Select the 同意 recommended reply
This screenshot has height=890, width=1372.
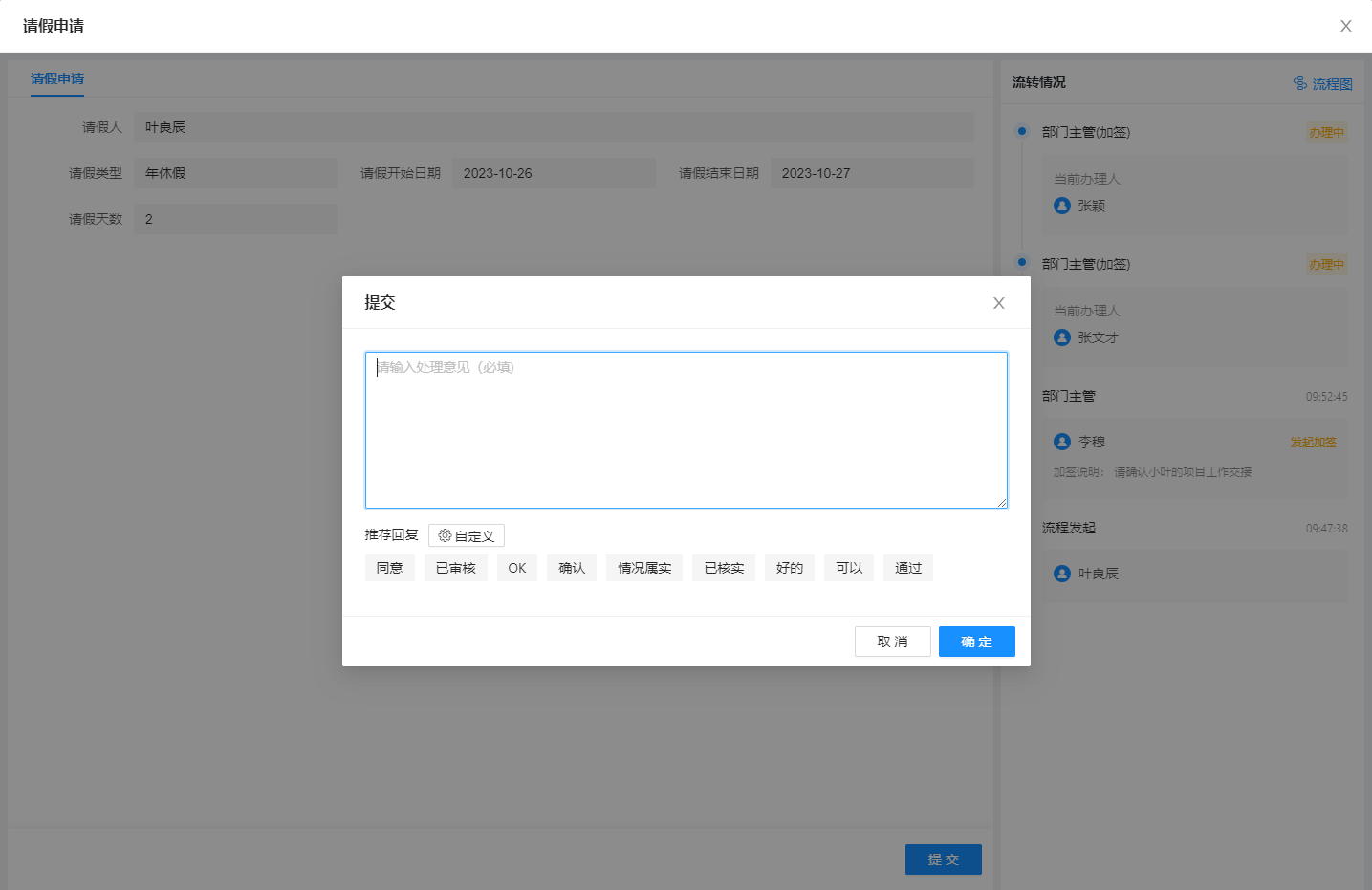[x=389, y=568]
